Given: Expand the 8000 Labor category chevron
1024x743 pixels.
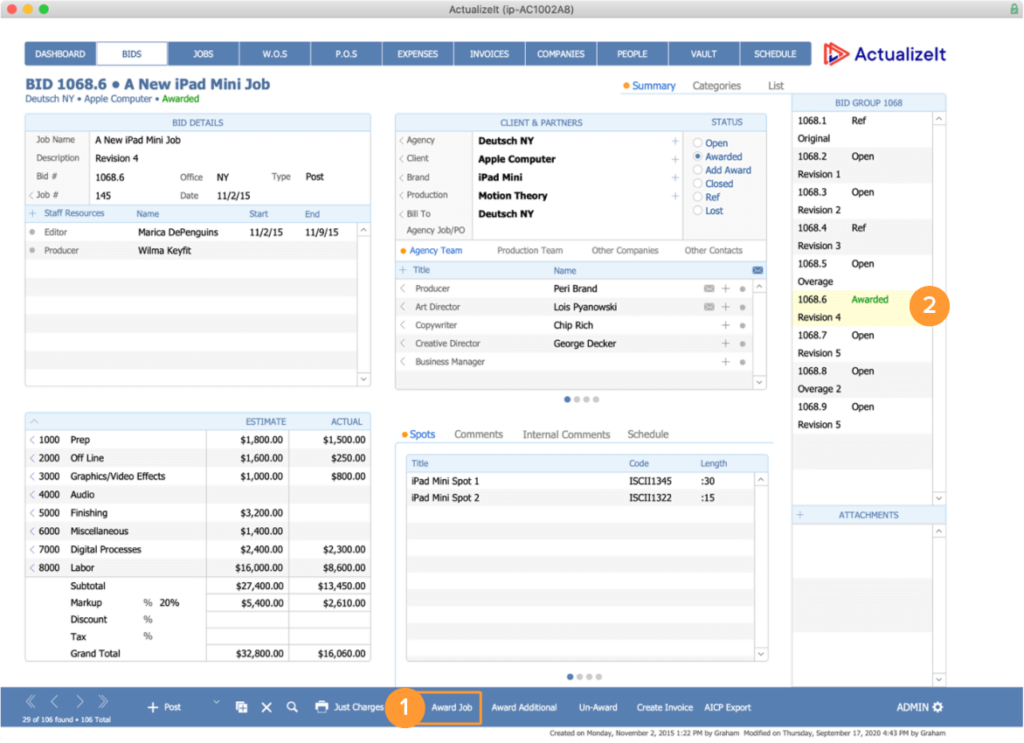Looking at the screenshot, I should click(32, 569).
